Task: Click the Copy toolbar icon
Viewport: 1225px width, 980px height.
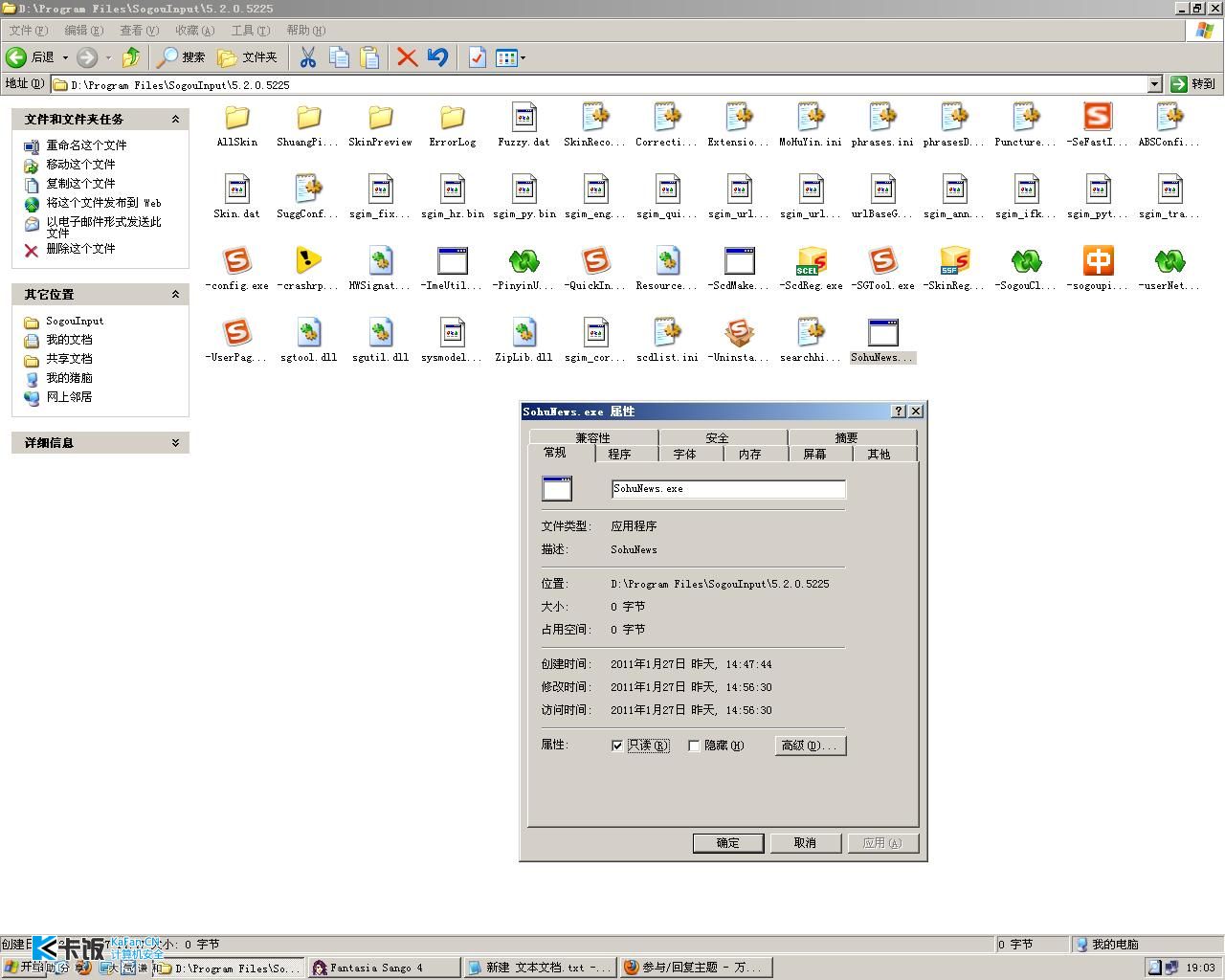Action: [339, 57]
